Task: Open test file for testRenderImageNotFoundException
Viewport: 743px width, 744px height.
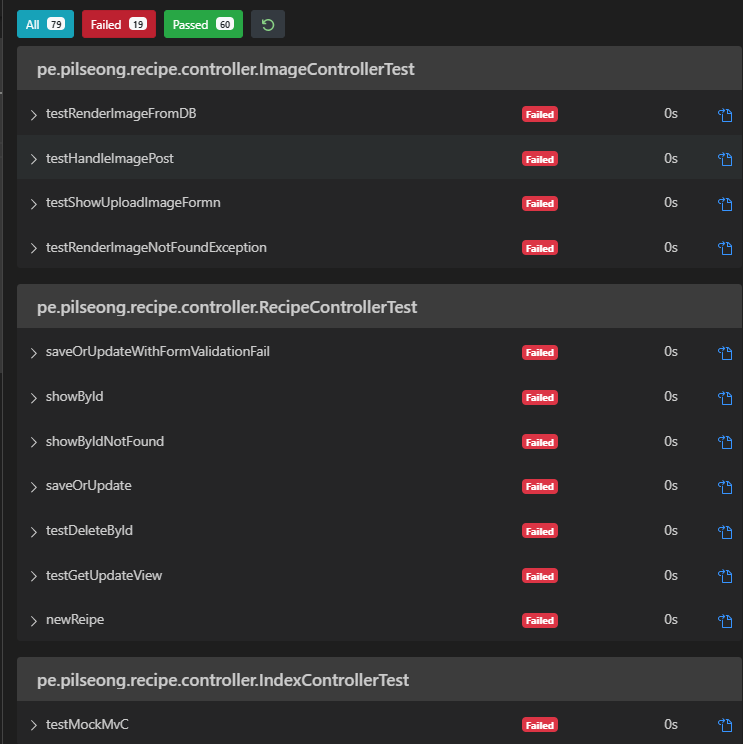Action: 724,248
